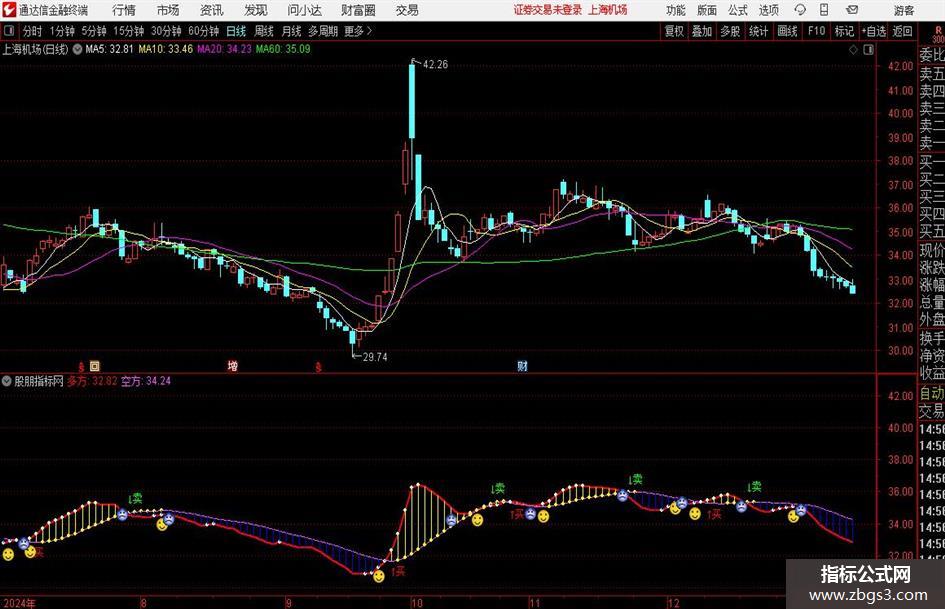The width and height of the screenshot is (945, 609).
Task: Click the 上海机场(日线) chart title
Action: pos(36,49)
